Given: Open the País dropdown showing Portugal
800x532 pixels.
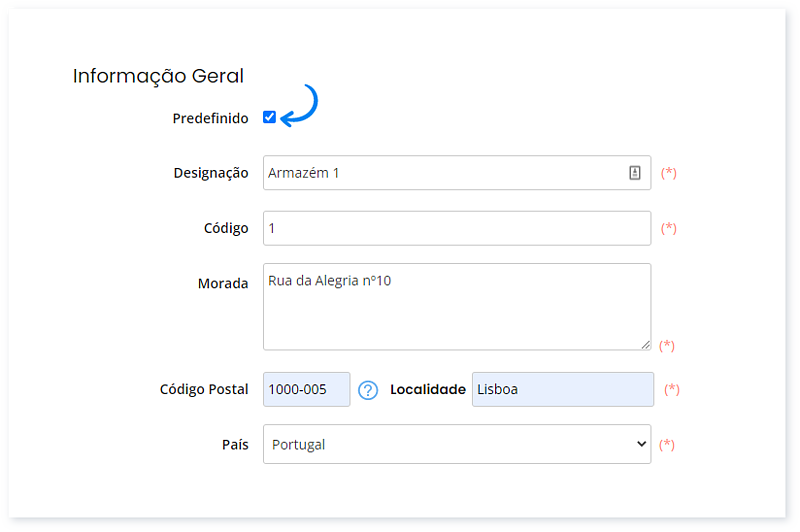Looking at the screenshot, I should (x=457, y=444).
